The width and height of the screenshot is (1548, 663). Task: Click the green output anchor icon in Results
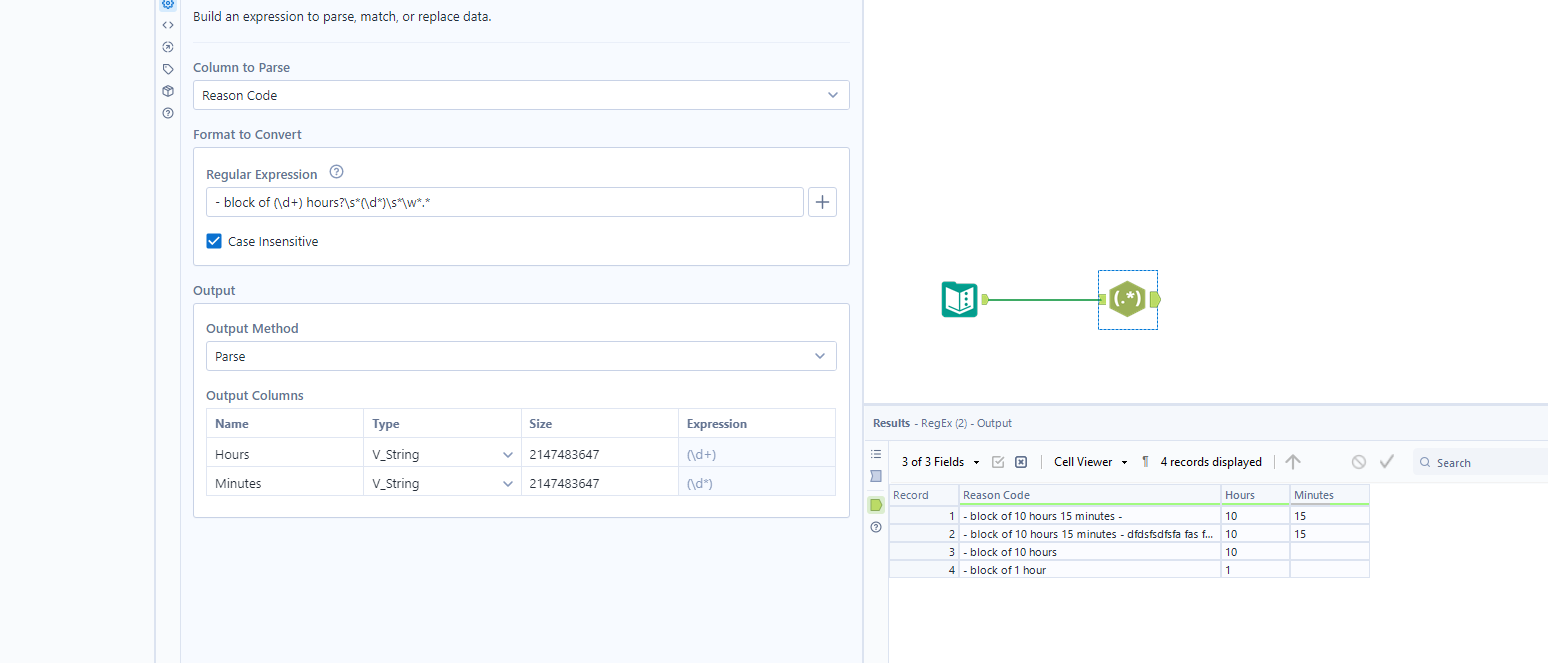(x=876, y=505)
